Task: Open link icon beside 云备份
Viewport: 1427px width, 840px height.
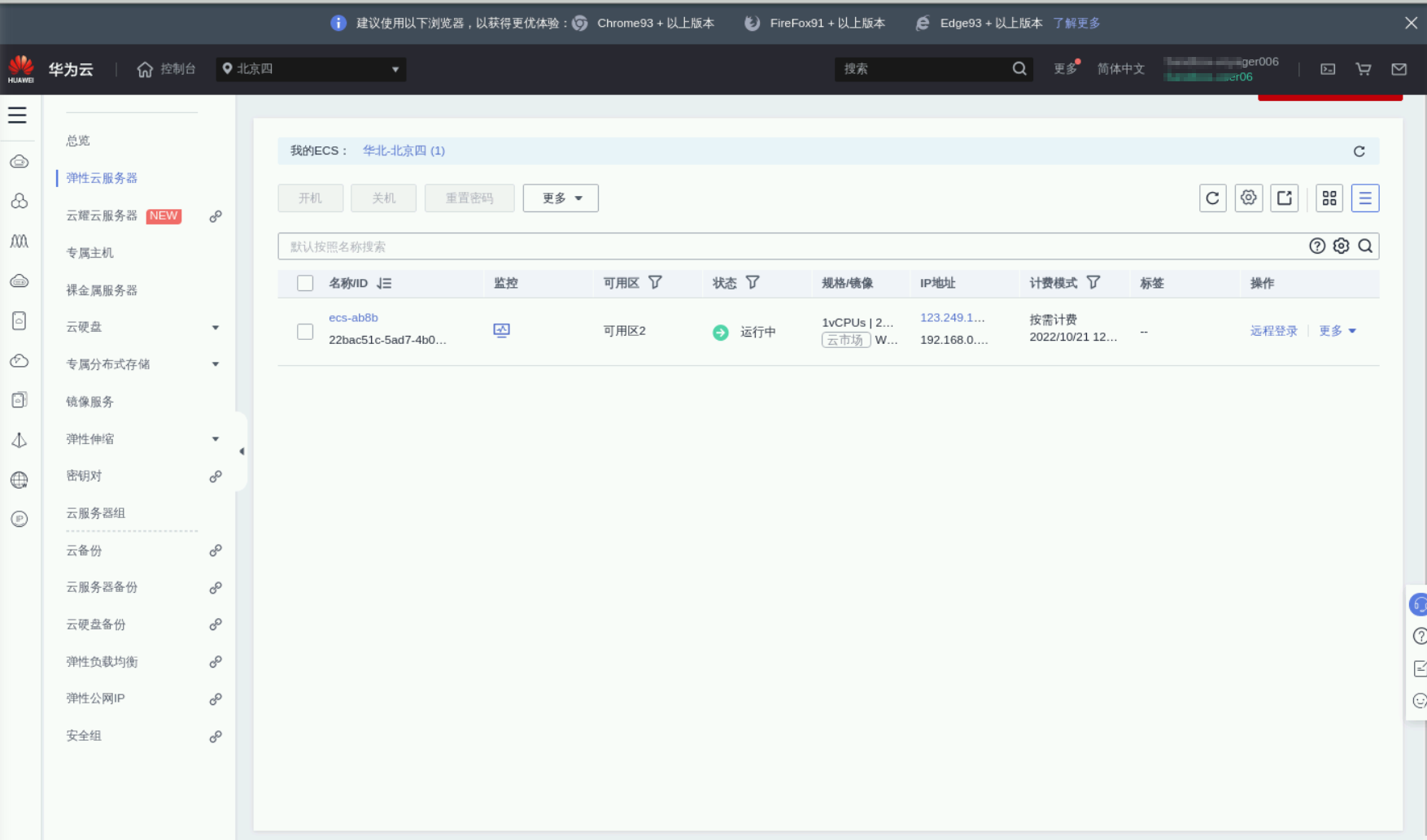Action: pos(216,551)
